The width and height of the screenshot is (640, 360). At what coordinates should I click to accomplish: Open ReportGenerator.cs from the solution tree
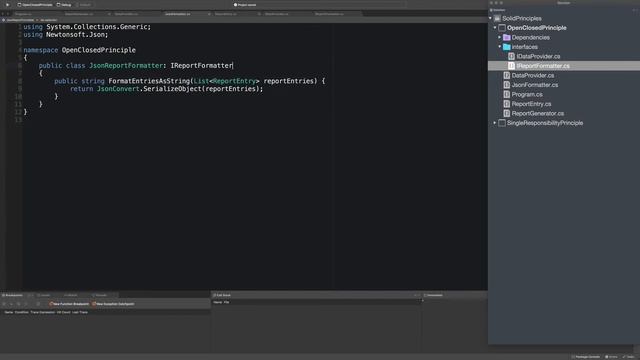(x=538, y=113)
